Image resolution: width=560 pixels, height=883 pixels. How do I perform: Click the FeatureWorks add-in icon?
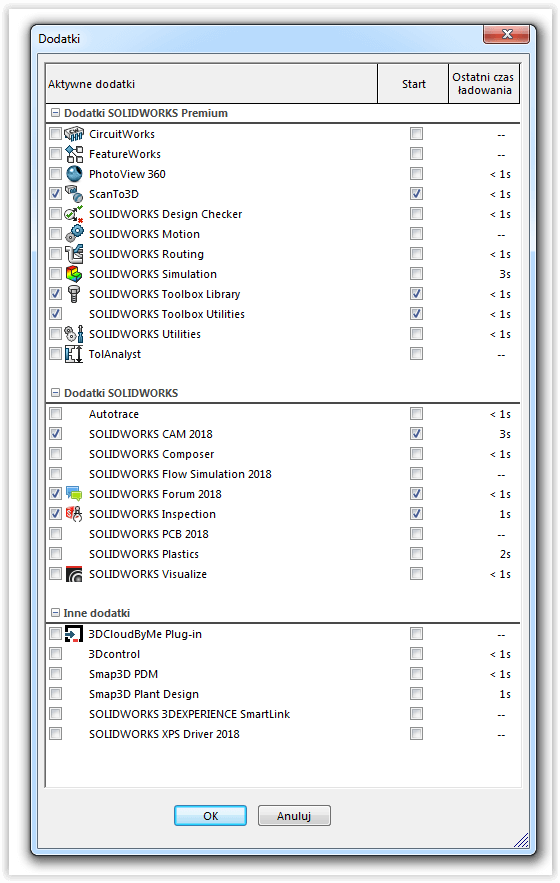pos(74,154)
